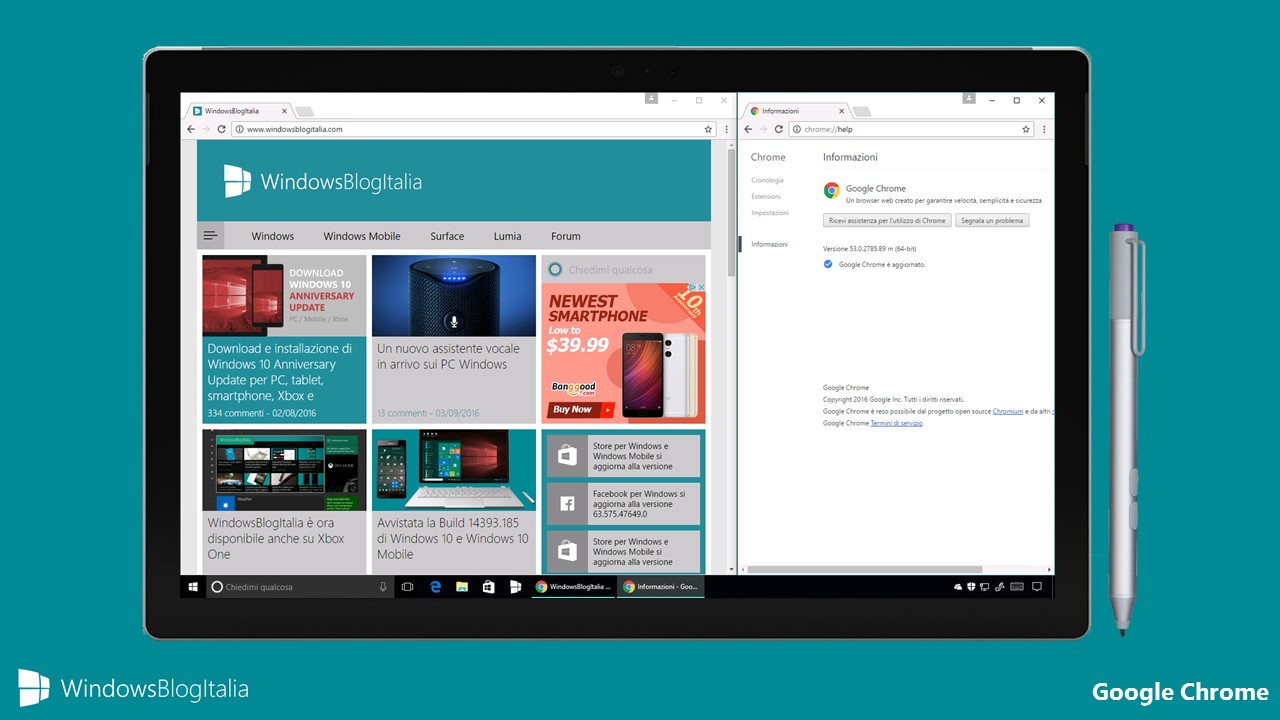
Task: Open the Windows section in the site menu
Action: click(x=272, y=236)
